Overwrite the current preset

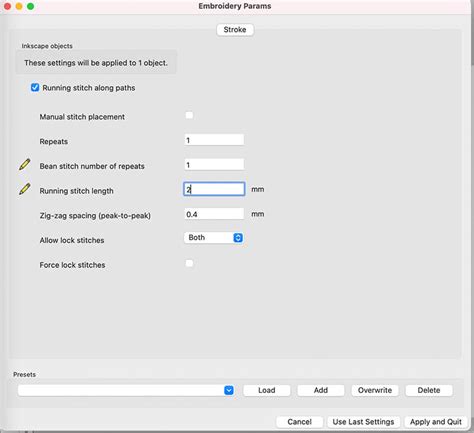[x=375, y=390]
